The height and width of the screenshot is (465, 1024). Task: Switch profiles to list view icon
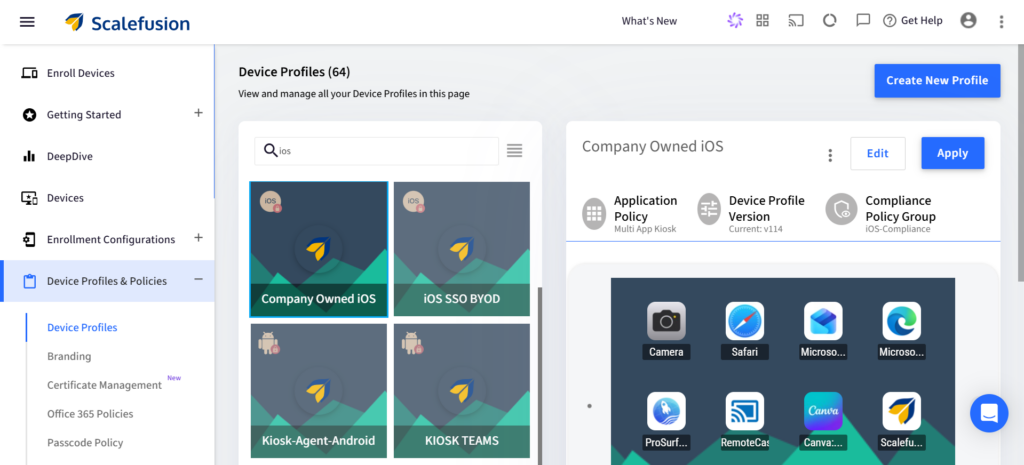pos(515,151)
